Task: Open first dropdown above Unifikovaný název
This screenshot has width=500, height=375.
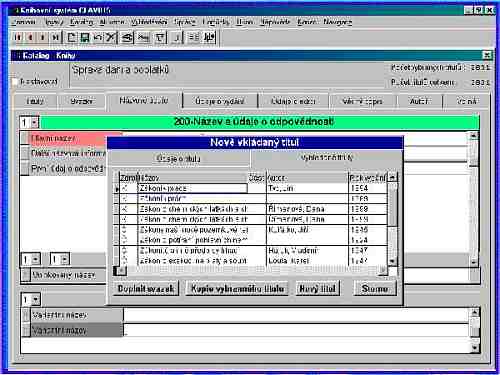Action: point(36,259)
